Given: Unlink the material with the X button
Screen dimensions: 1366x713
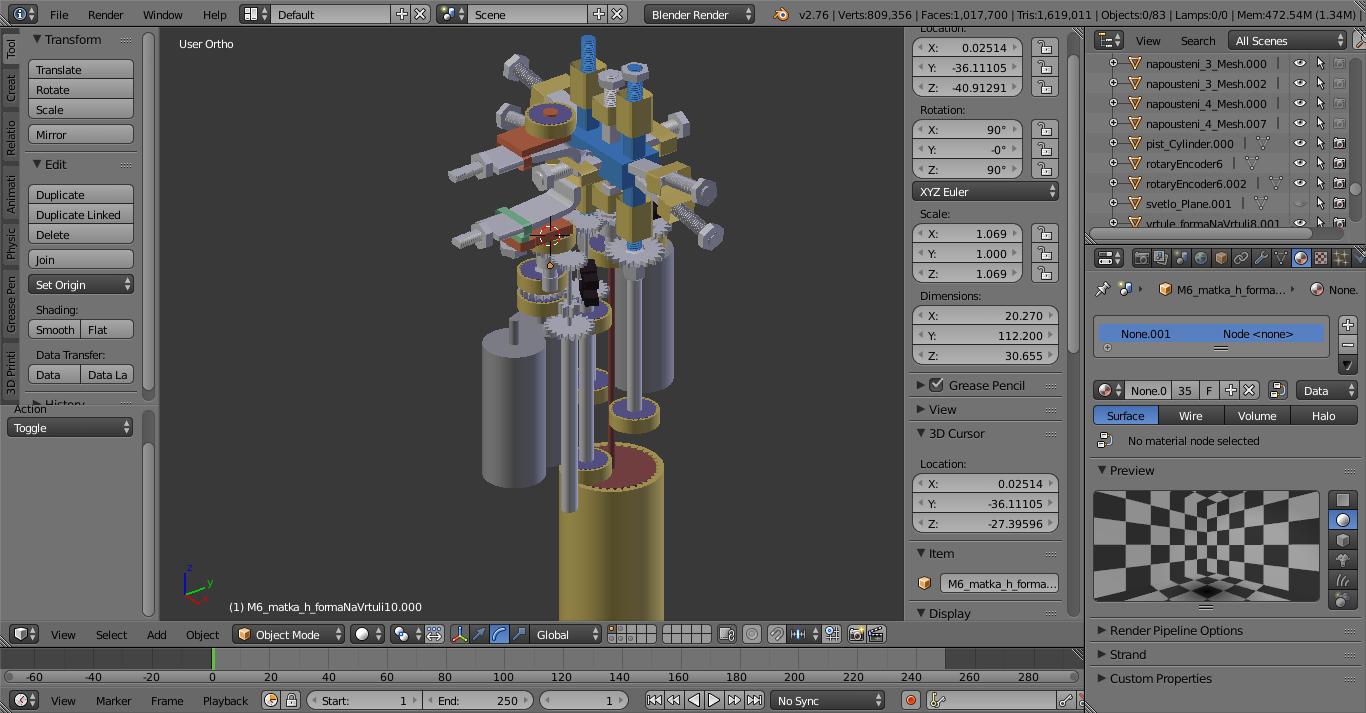Looking at the screenshot, I should coord(1249,390).
